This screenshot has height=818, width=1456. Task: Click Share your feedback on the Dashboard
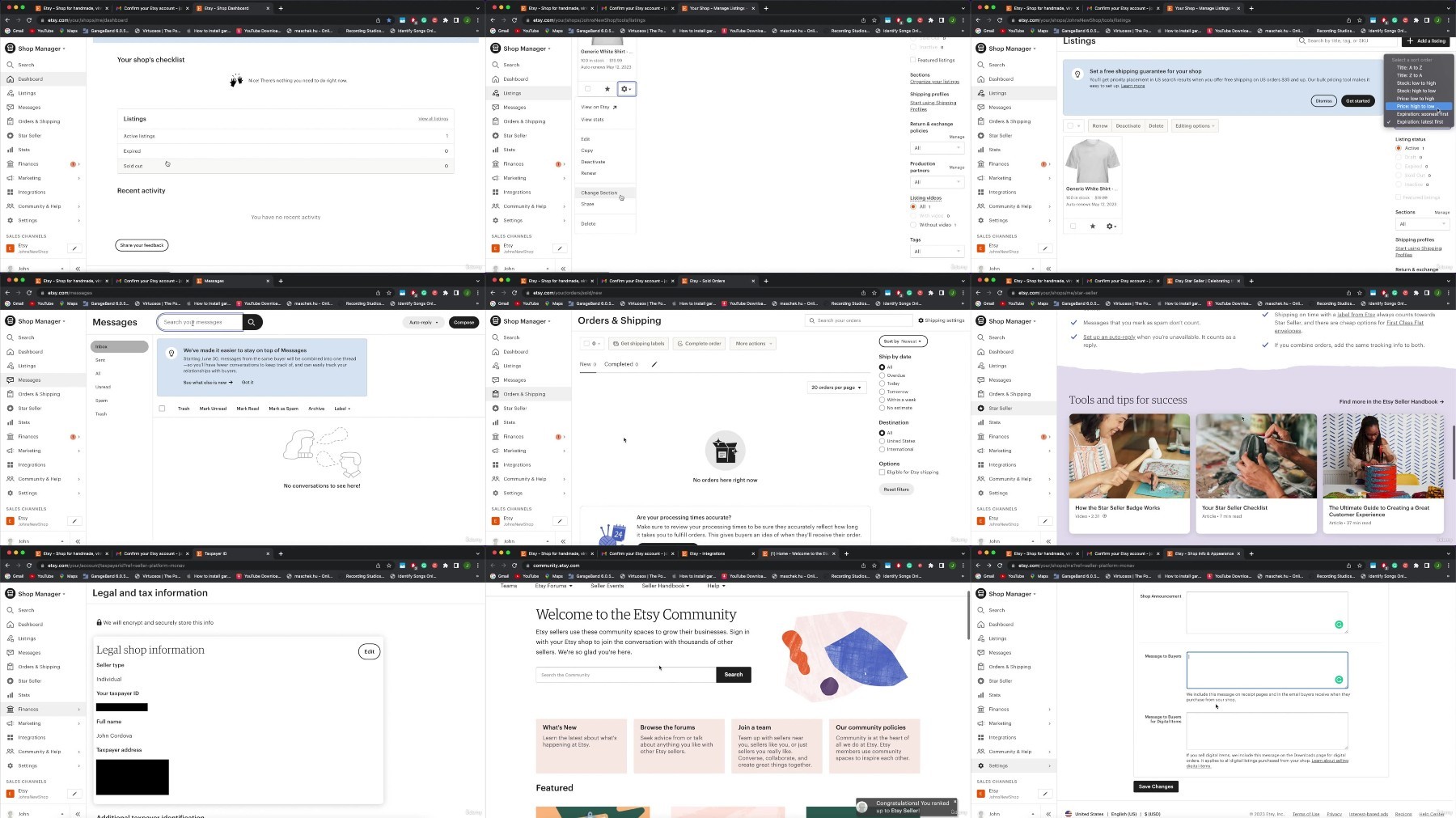tap(142, 245)
